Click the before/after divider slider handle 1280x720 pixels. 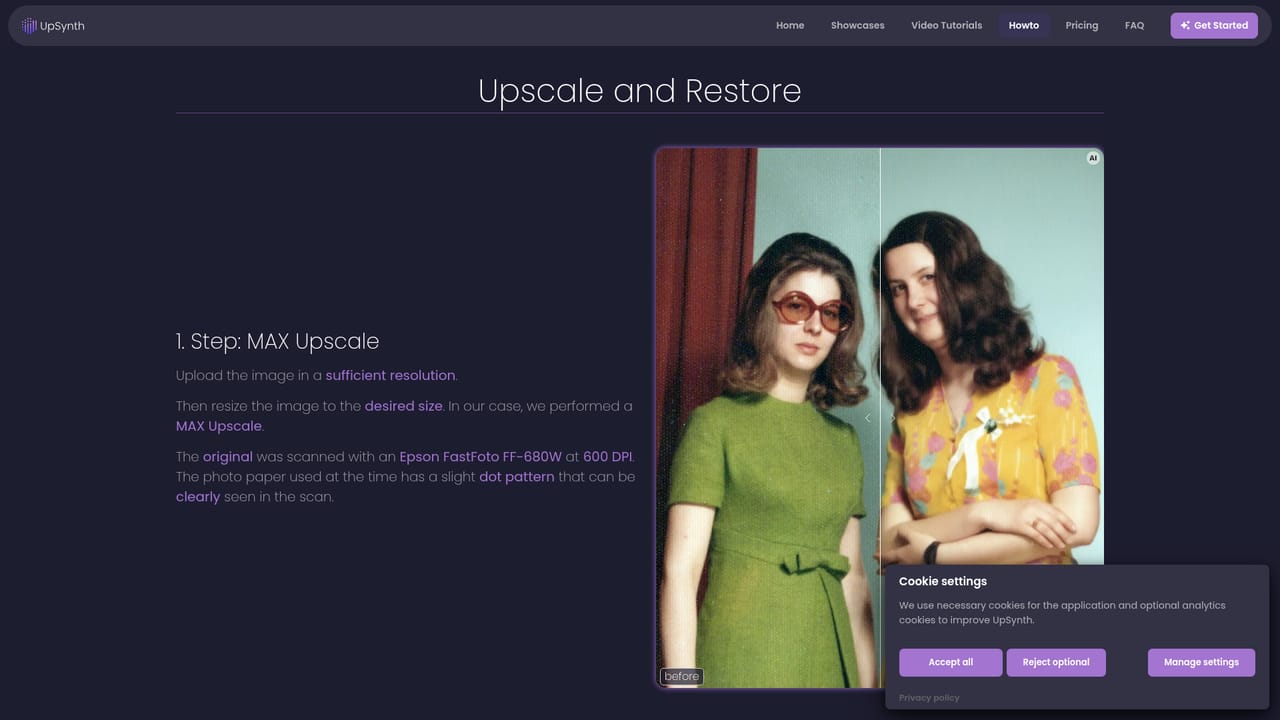click(880, 418)
